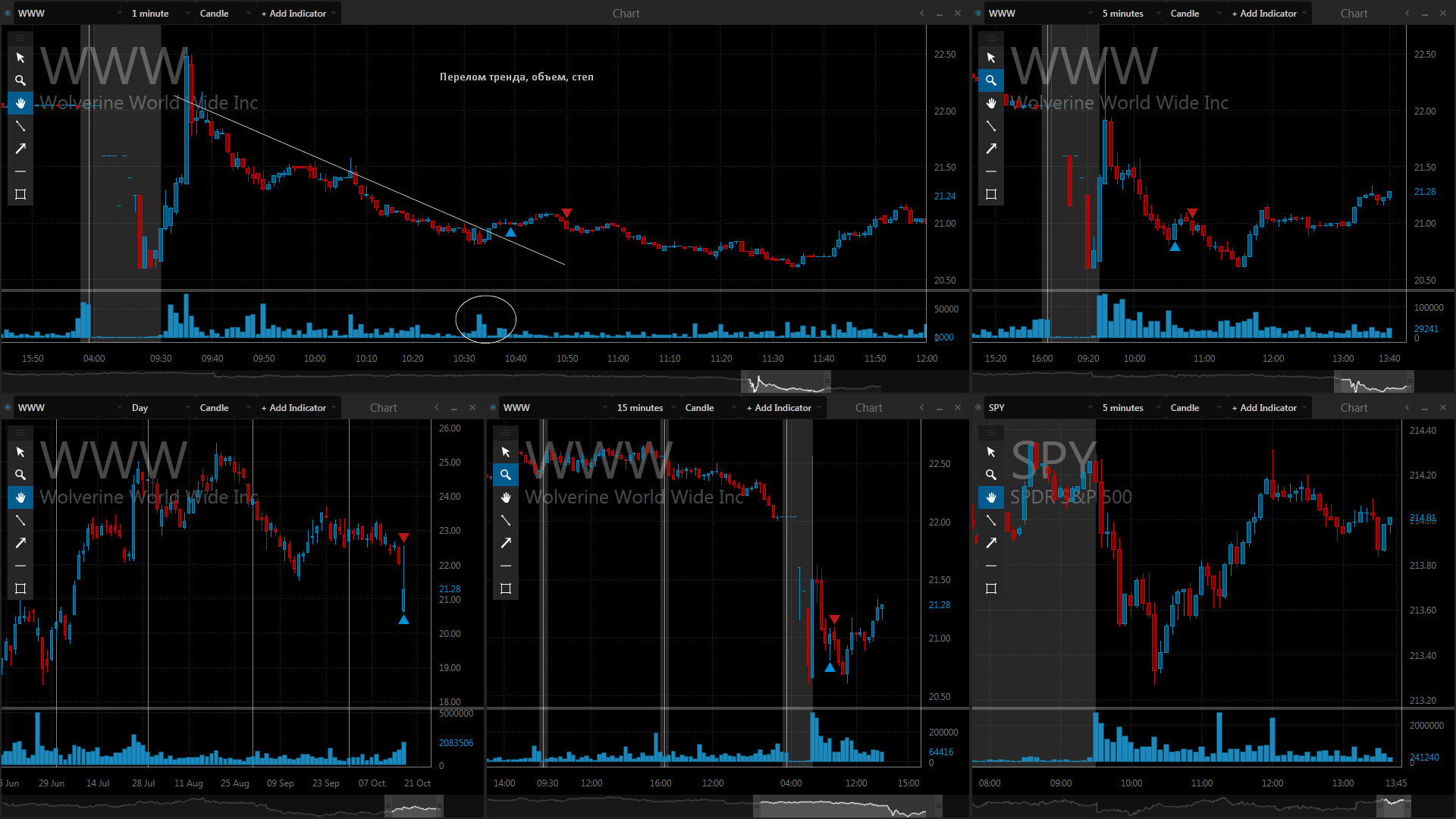This screenshot has height=819, width=1456.
Task: Select the pointer tool in WWW 5 minutes chart
Action: (x=991, y=58)
